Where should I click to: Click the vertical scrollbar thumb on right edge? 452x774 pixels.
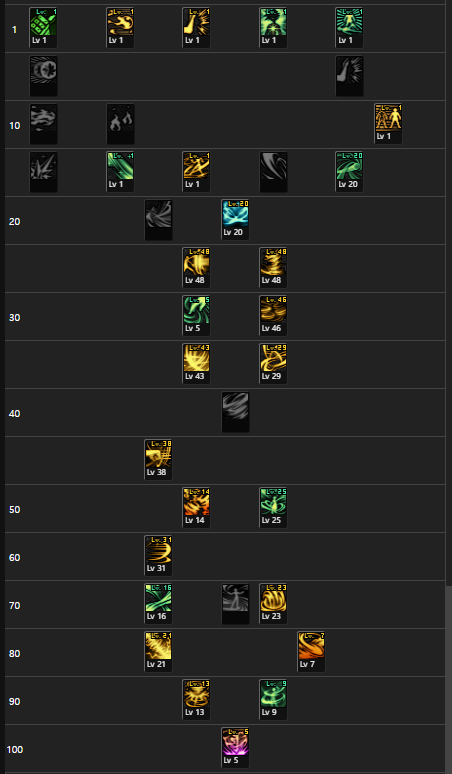[x=449, y=680]
